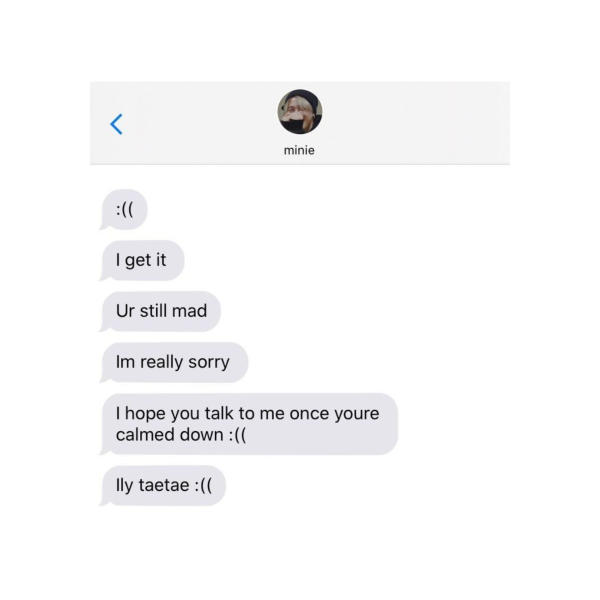Screen dimensions: 600x600
Task: Go back using the blue chevron
Action: [x=116, y=124]
